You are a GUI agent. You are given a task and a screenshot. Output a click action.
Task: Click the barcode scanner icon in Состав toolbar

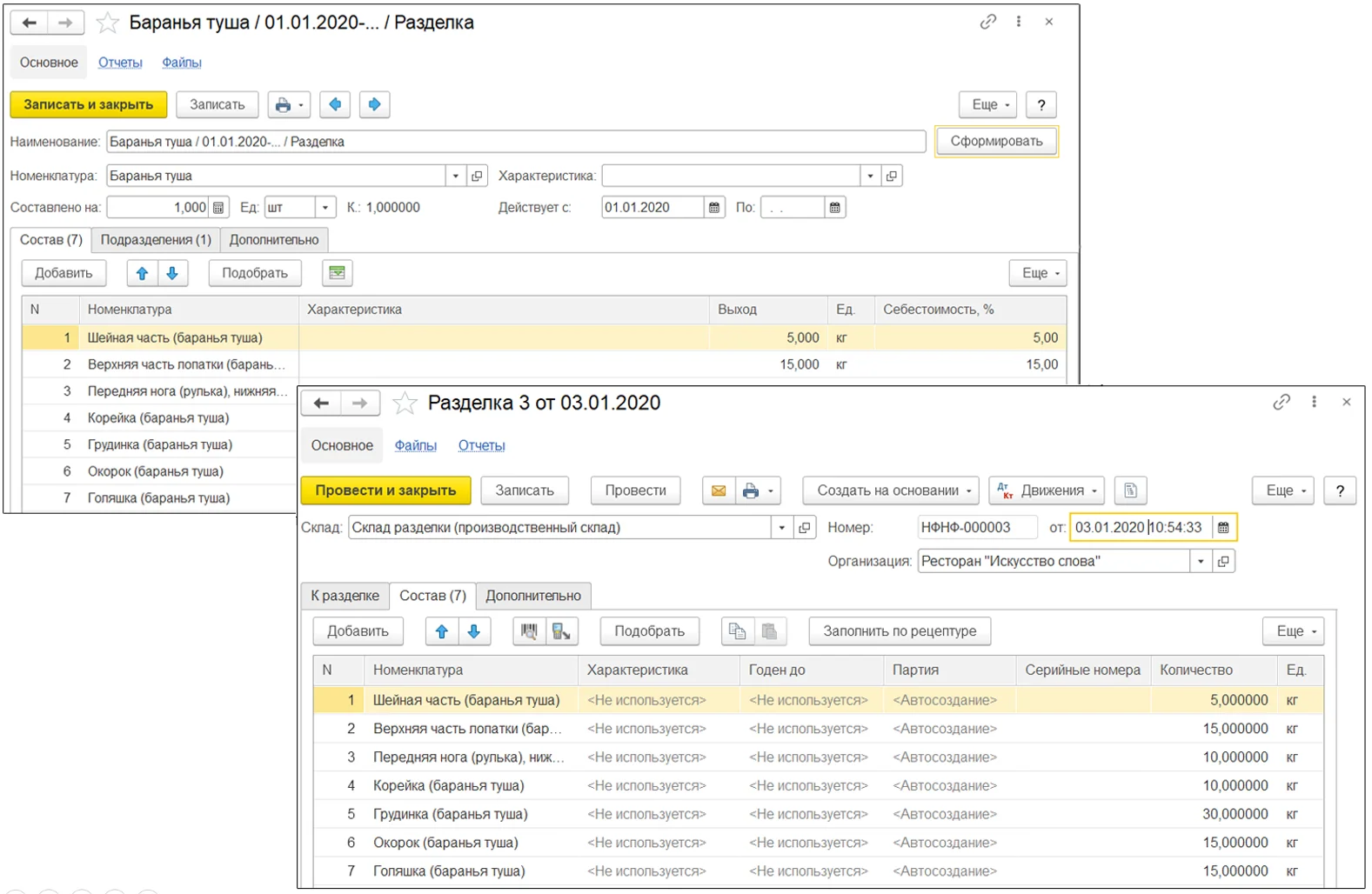(529, 631)
